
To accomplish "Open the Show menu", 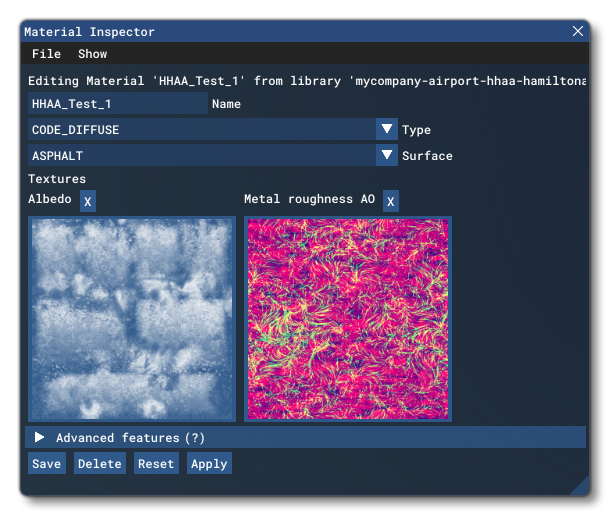I will [93, 54].
